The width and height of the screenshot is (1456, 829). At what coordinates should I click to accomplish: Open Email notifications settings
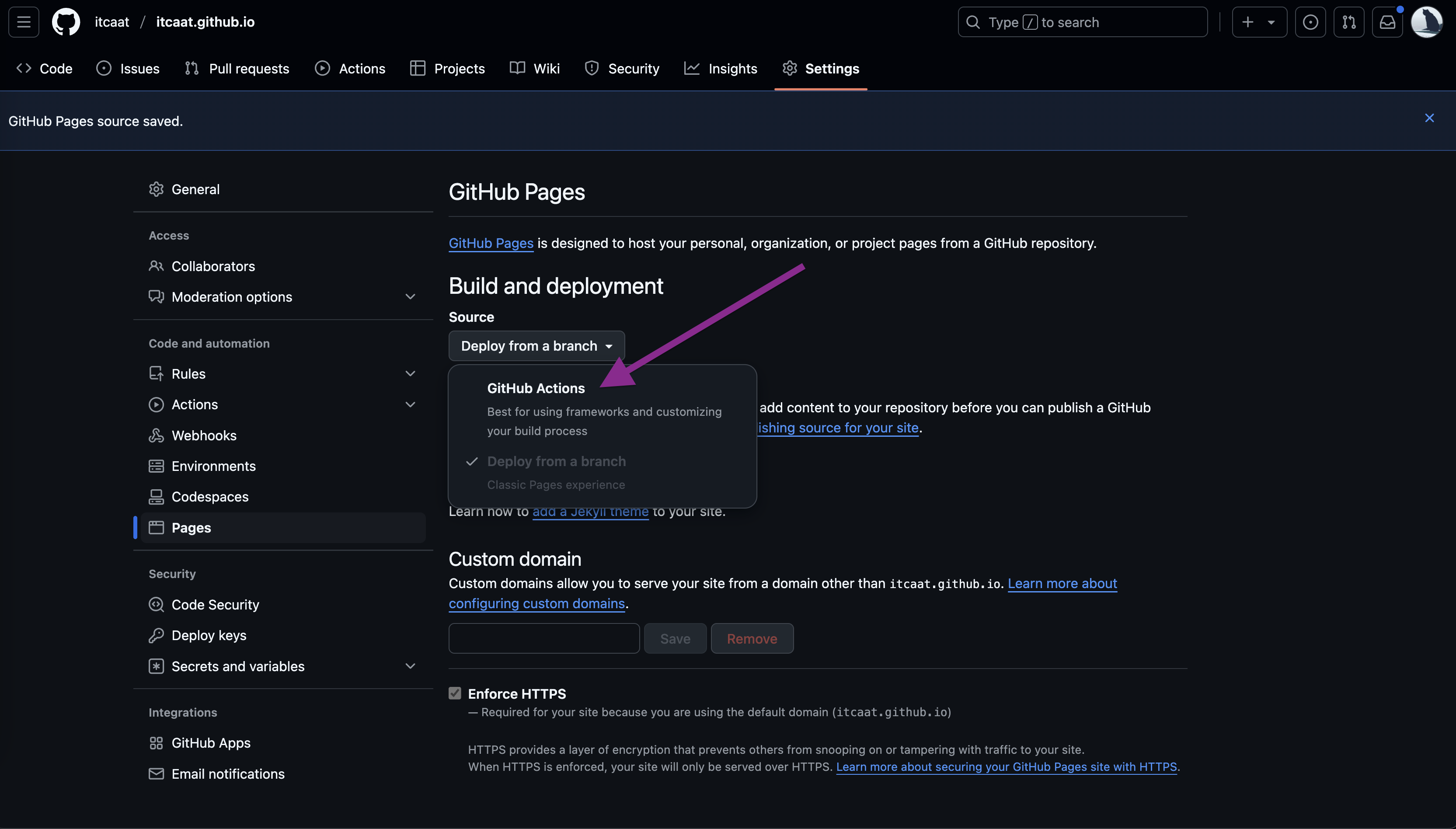pos(283,773)
